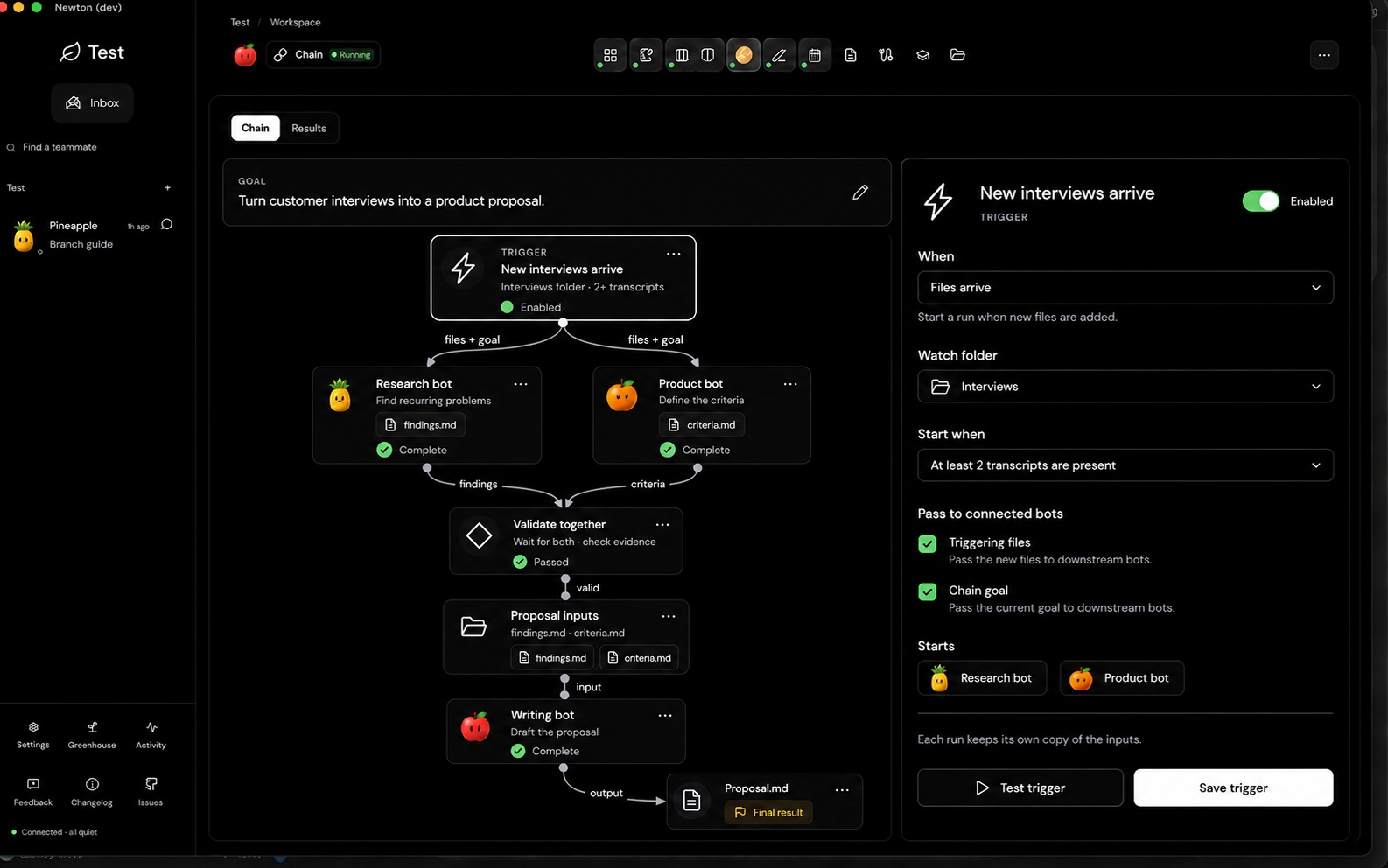Switch to the Results tab
The width and height of the screenshot is (1388, 868).
pyautogui.click(x=309, y=128)
